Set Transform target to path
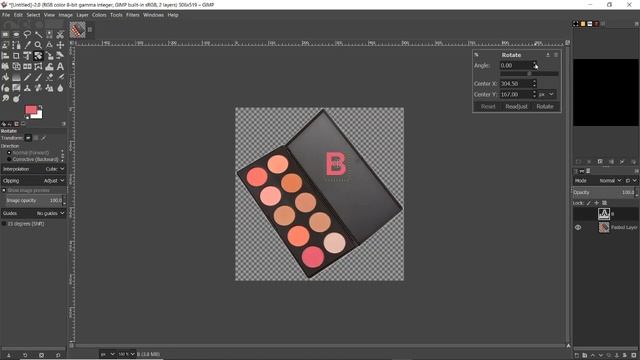Screen dimensions: 640x360 [44, 138]
